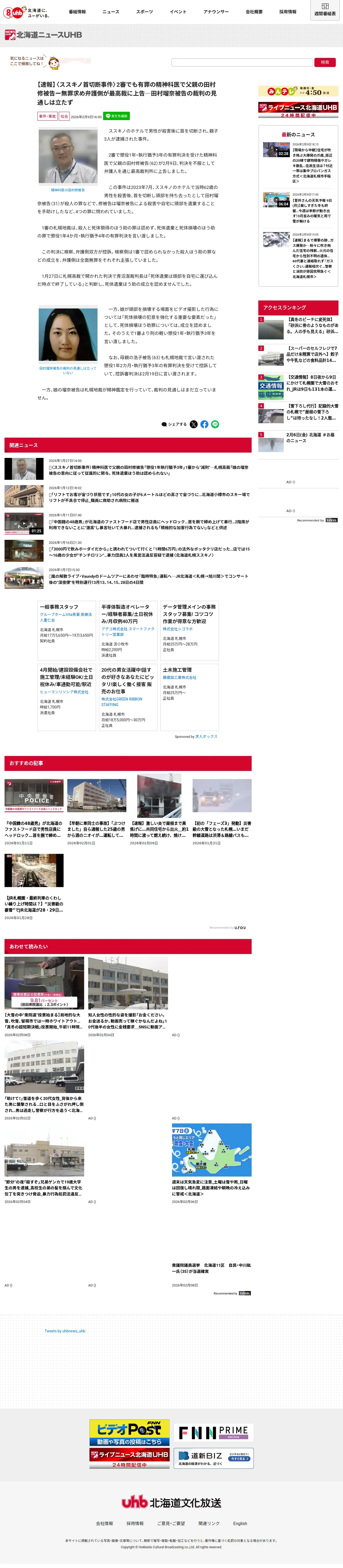Open 半導体製造オペレーター job listing

(128, 631)
